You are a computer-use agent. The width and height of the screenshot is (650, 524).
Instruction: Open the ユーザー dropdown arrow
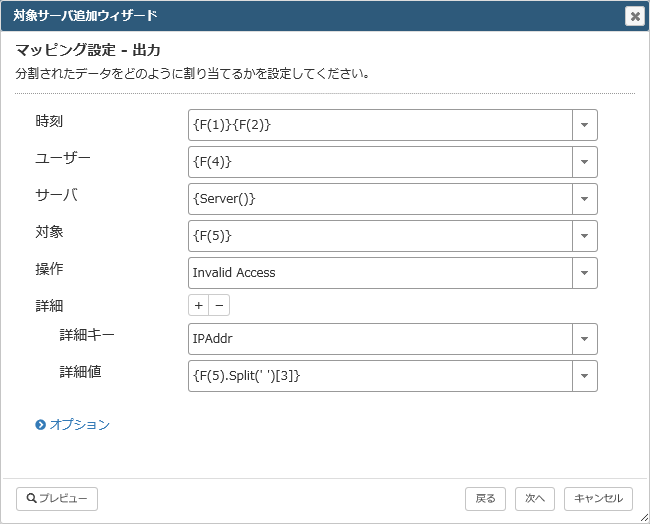pyautogui.click(x=585, y=162)
